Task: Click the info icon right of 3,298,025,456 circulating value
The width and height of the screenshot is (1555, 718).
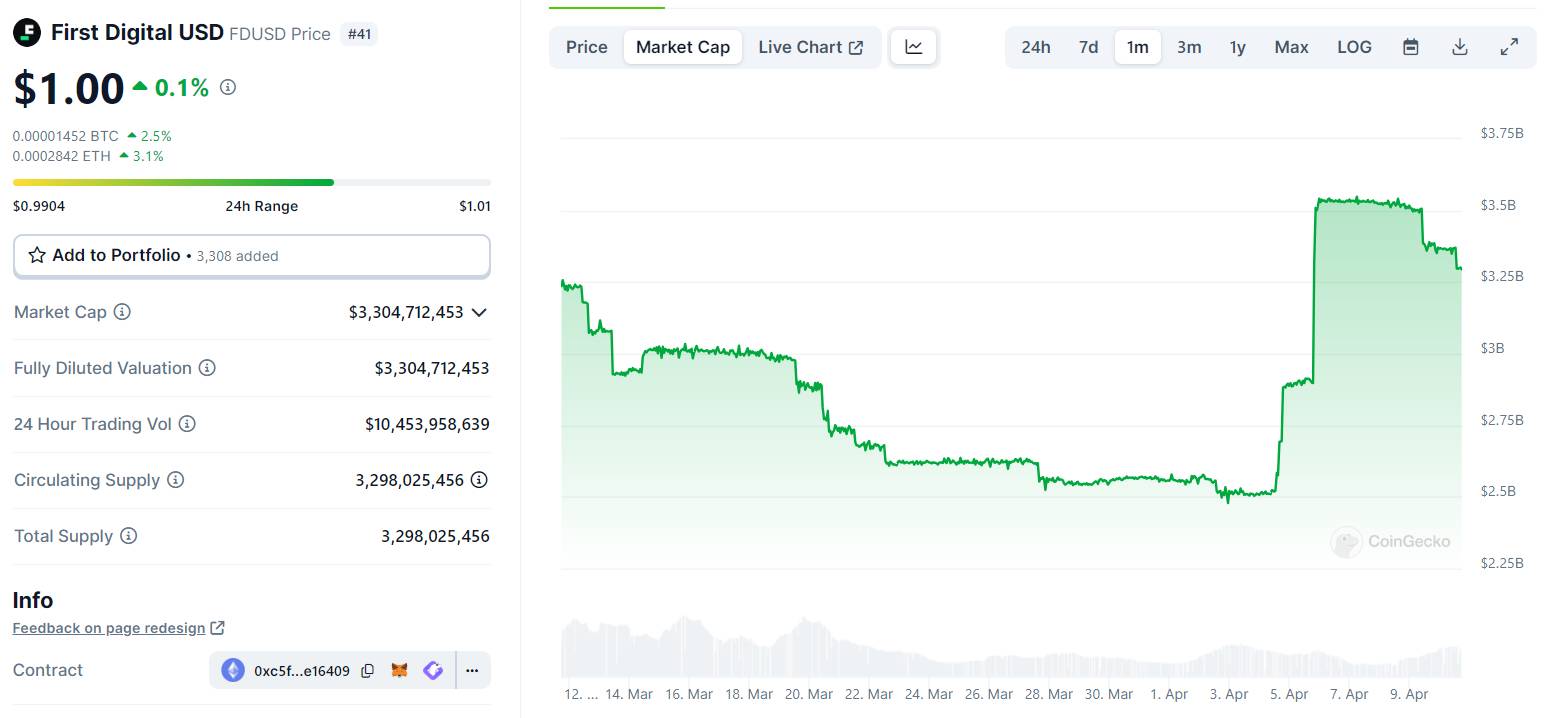Action: point(479,480)
